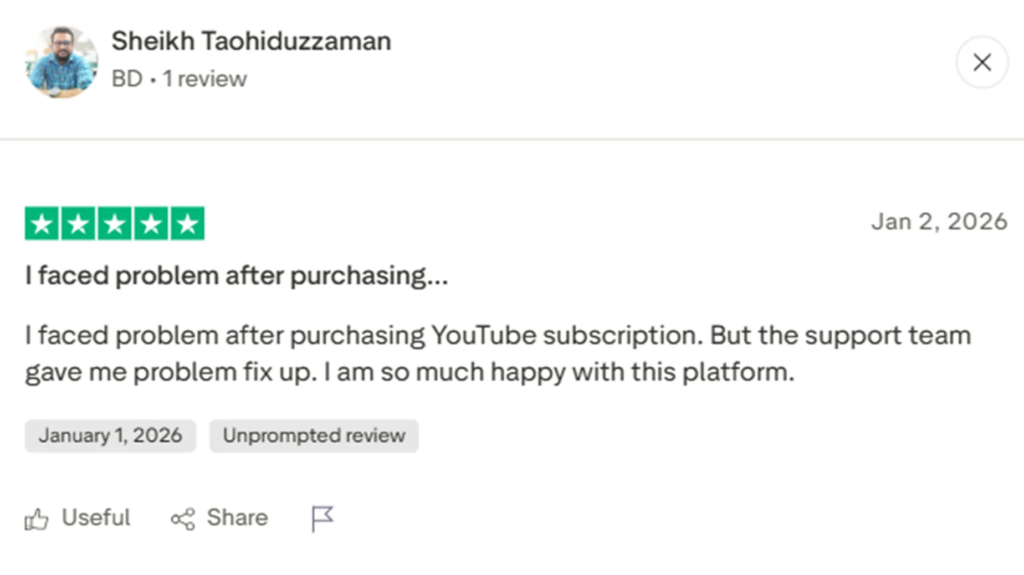The width and height of the screenshot is (1024, 575).
Task: Click the review body paragraph text
Action: 497,354
